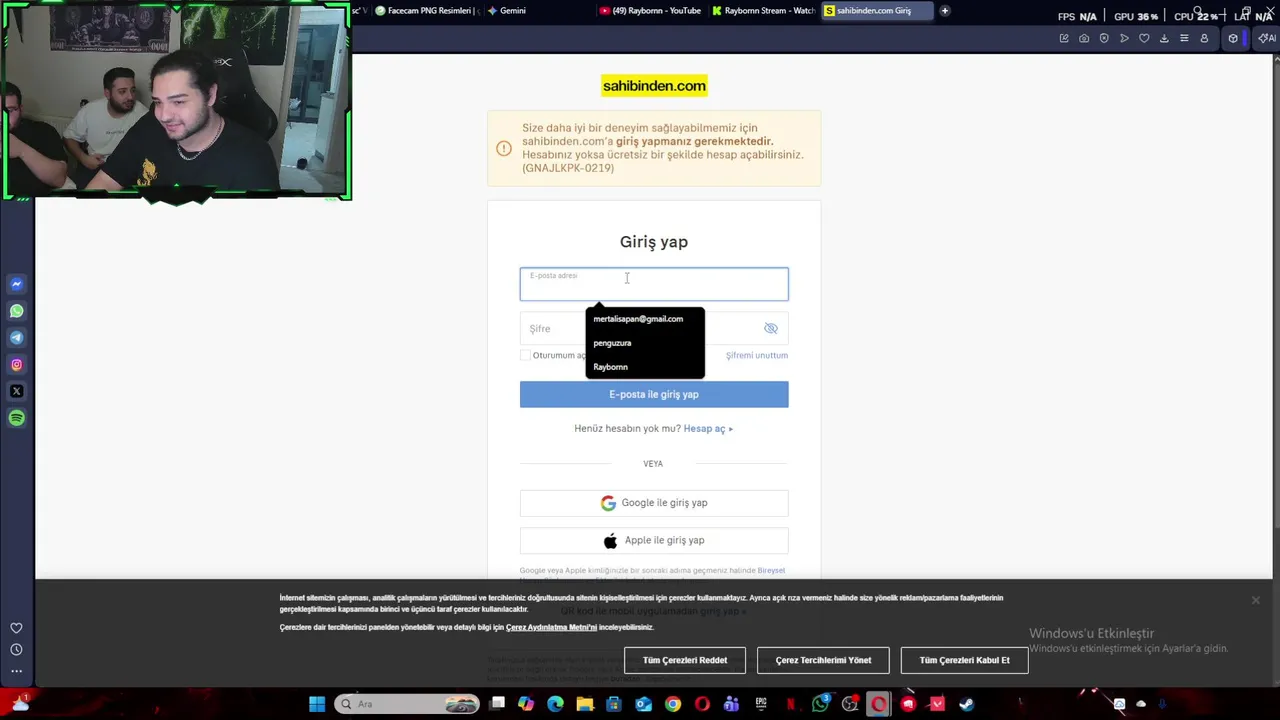The height and width of the screenshot is (720, 1280).
Task: Open a new tab with plus button
Action: tap(945, 11)
